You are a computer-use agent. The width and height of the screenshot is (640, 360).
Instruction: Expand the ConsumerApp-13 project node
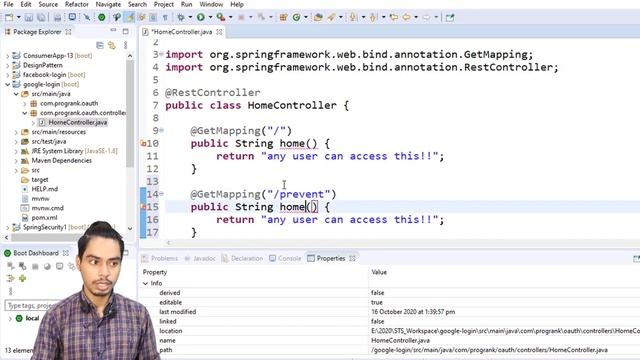8,56
